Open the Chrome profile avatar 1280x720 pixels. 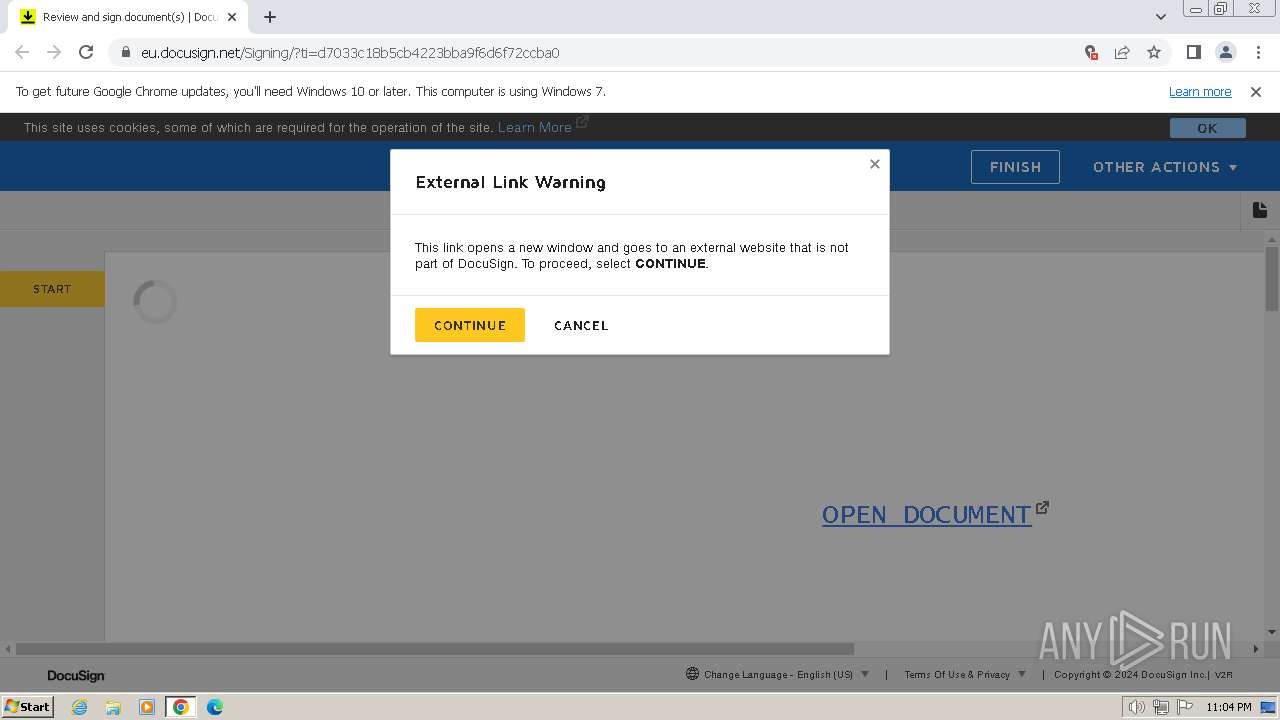(1225, 52)
